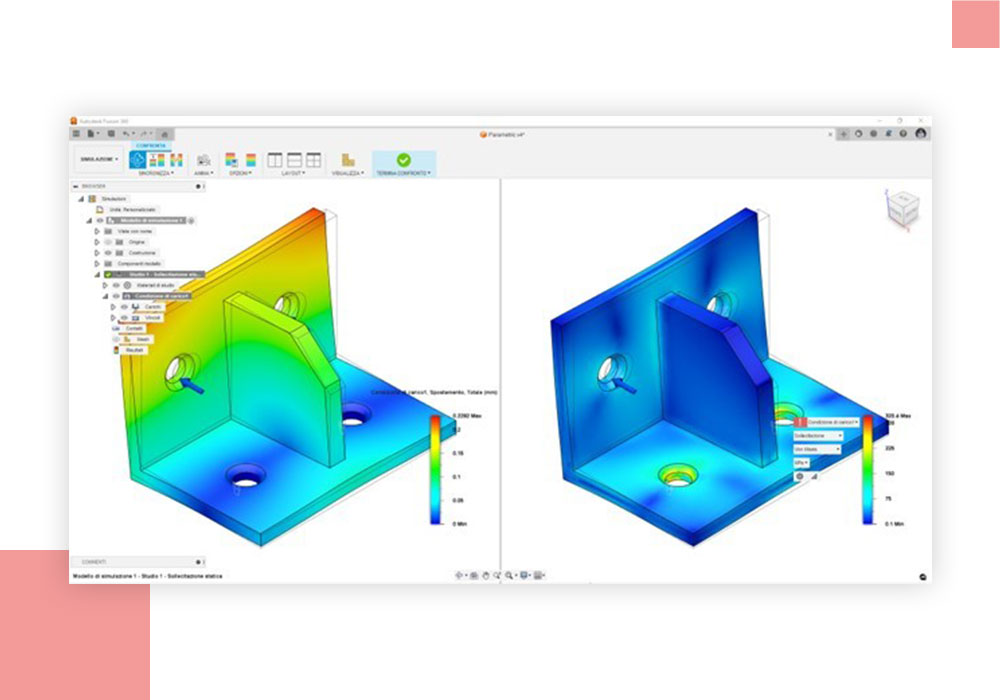The height and width of the screenshot is (700, 1000).
Task: Open the user profile avatar
Action: click(920, 133)
